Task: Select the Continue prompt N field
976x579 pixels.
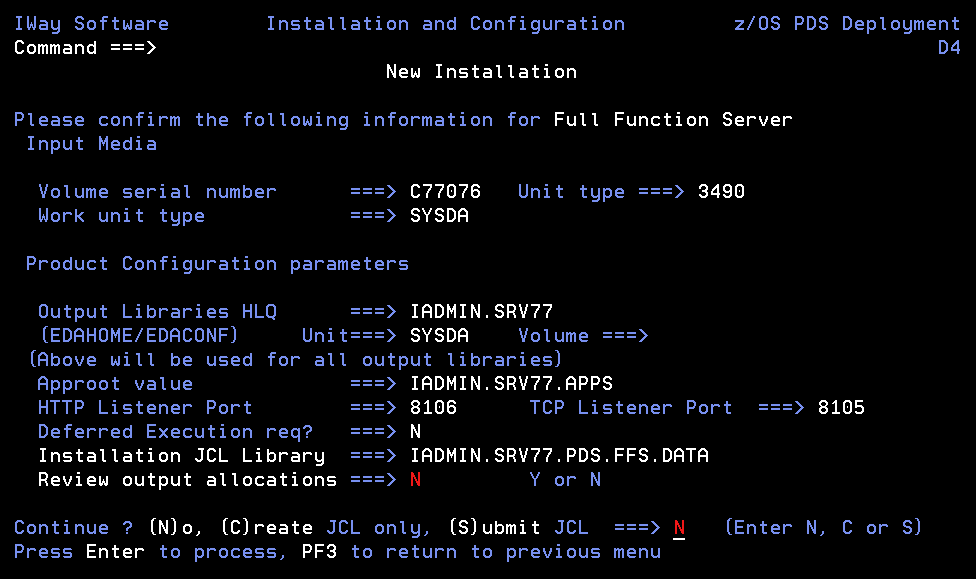Action: (679, 528)
